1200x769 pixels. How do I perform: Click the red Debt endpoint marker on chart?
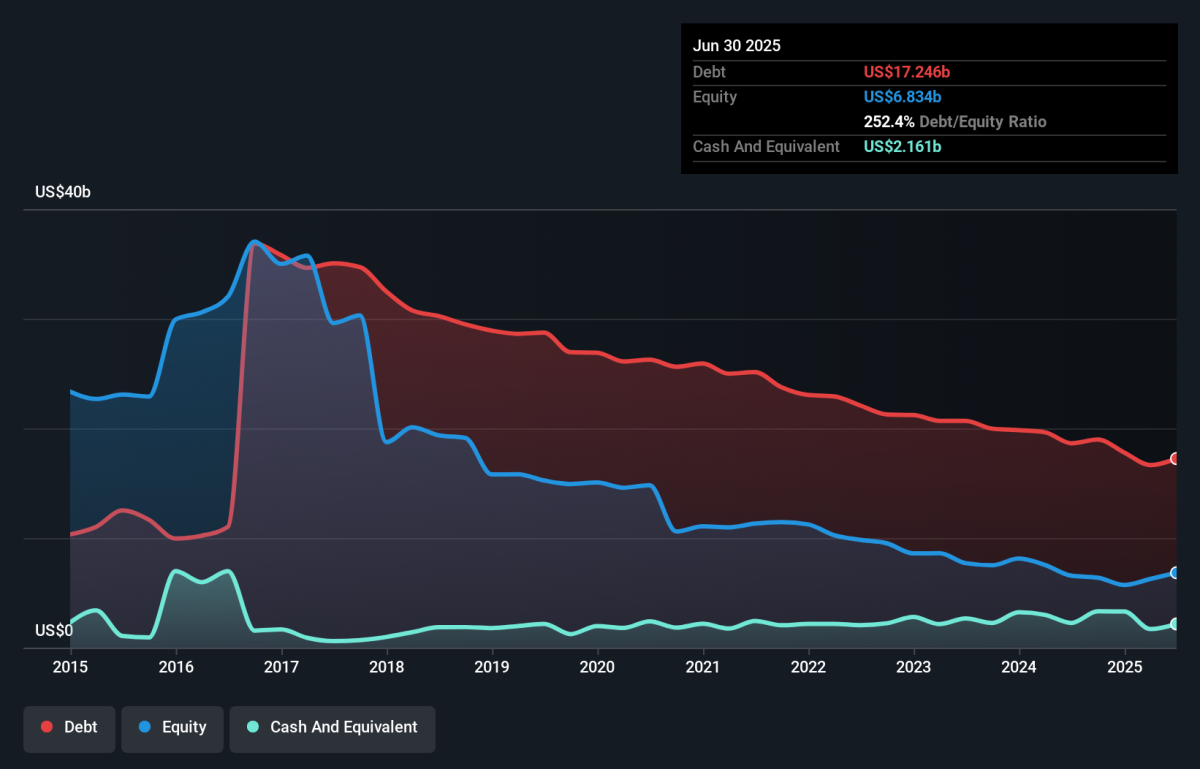1176,459
